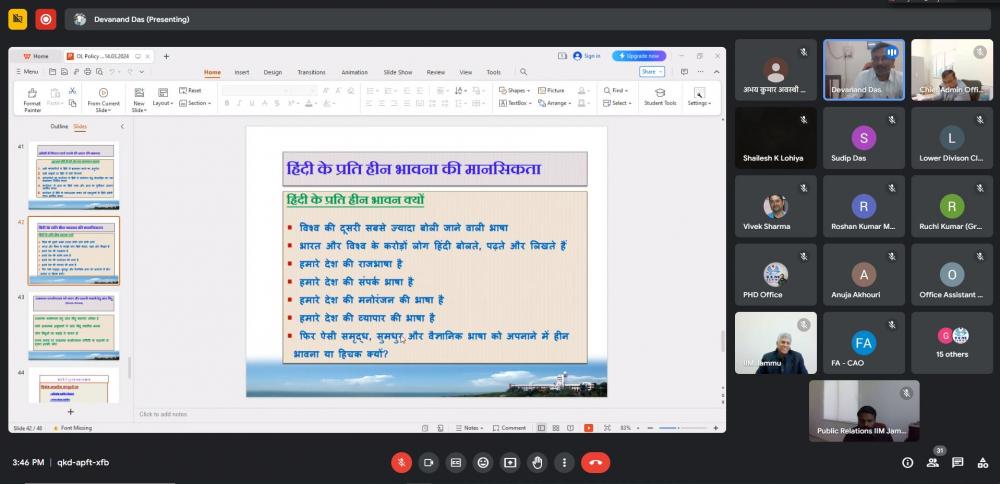
Task: Open the meeting activities icon
Action: 983,462
